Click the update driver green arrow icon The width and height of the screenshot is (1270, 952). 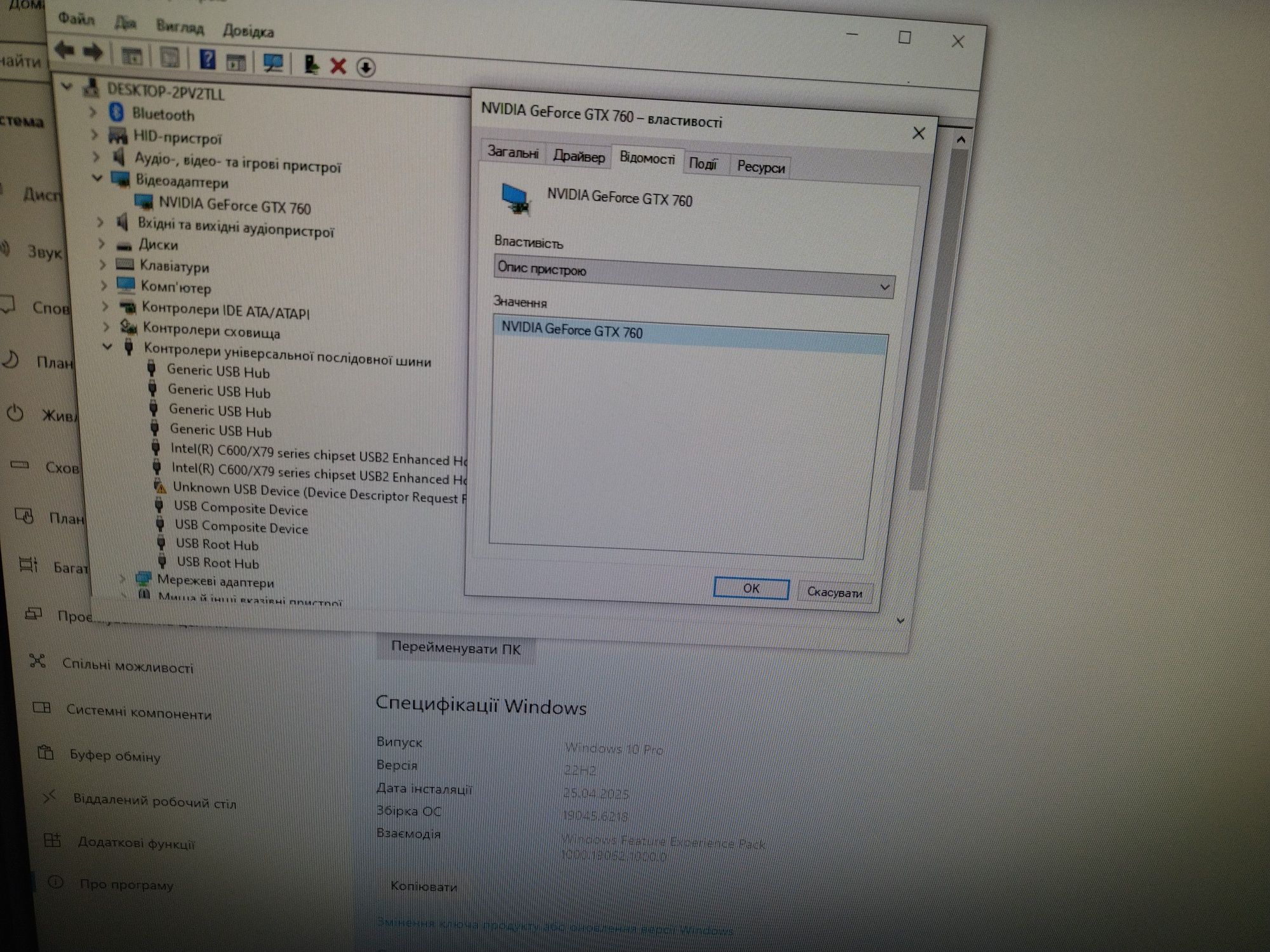(x=312, y=64)
